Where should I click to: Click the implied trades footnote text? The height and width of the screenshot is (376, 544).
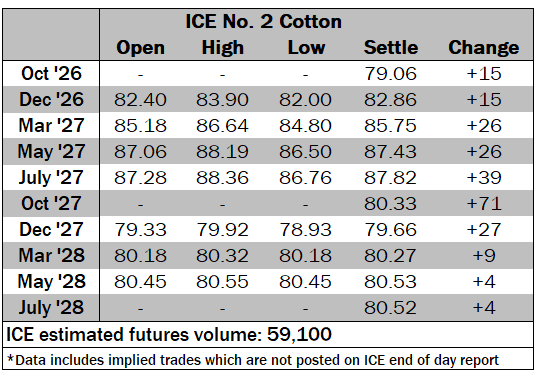[253, 360]
